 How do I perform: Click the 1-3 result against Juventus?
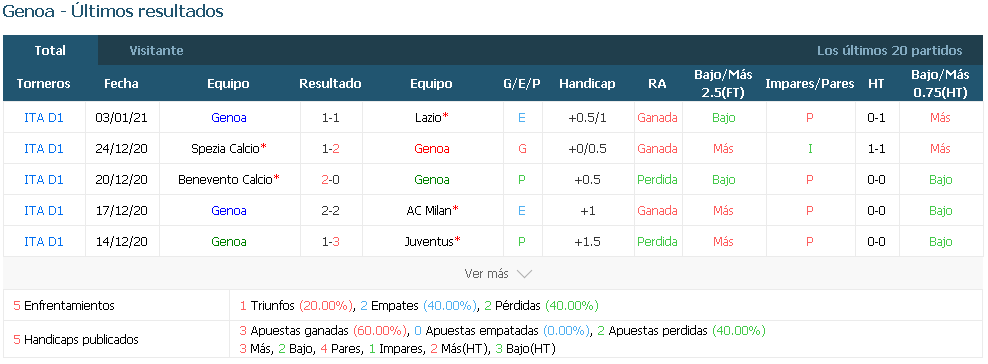[330, 241]
